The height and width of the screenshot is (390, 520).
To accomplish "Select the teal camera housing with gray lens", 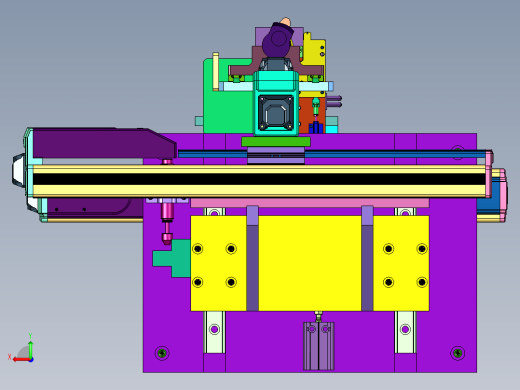I will 276,104.
